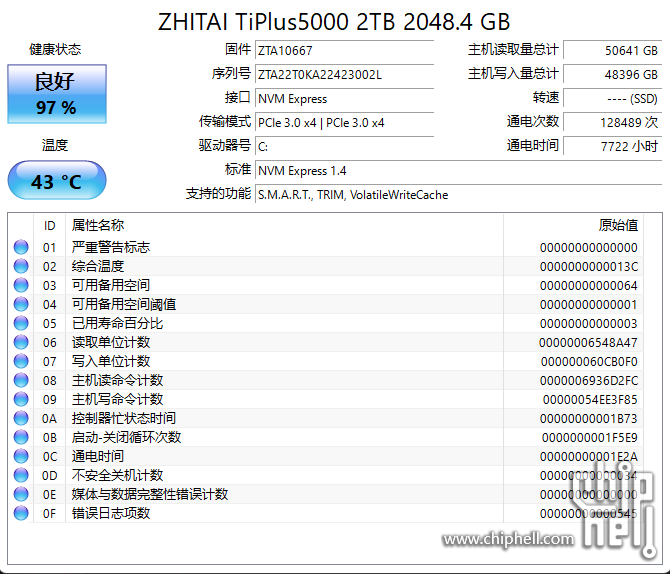This screenshot has height=574, width=670.
Task: Click the supported features field S.M.A.R.T., TRIM
Action: (458, 194)
